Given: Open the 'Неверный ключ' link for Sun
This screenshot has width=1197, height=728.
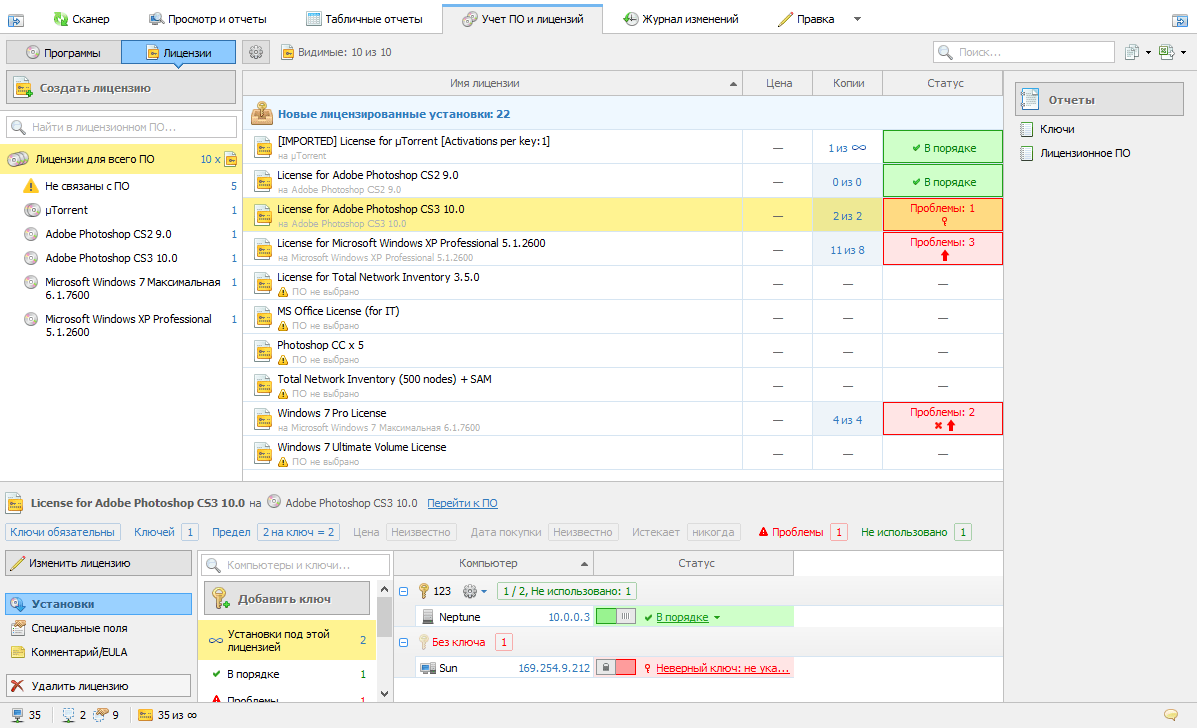Looking at the screenshot, I should coord(722,668).
